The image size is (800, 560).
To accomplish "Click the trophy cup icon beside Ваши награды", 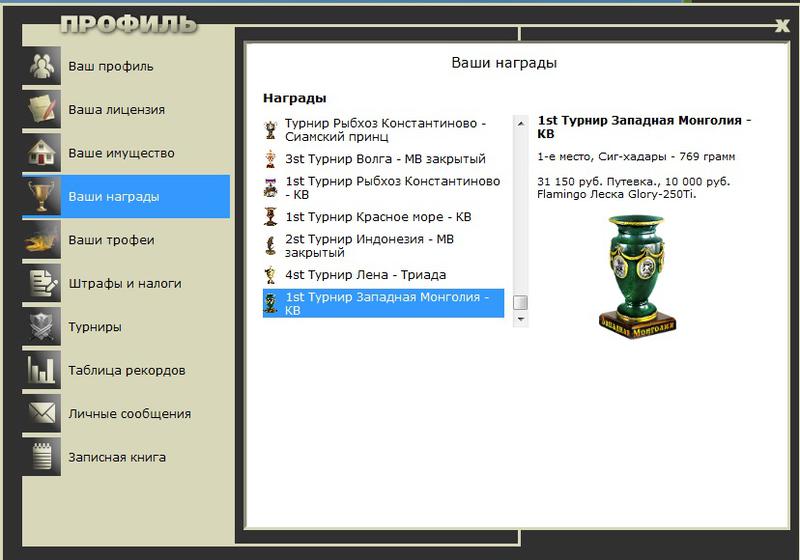I will coord(41,196).
